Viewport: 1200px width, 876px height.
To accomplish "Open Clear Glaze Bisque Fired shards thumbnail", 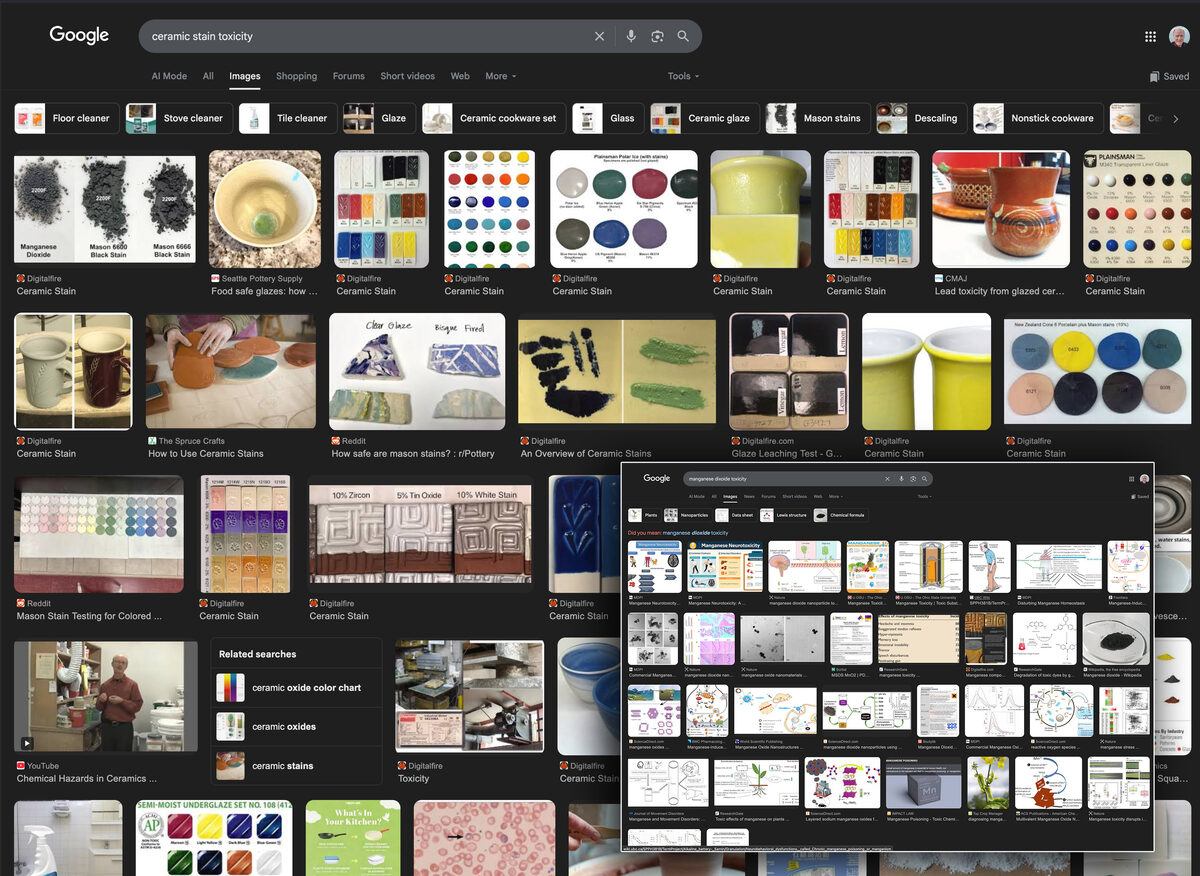I will 417,371.
